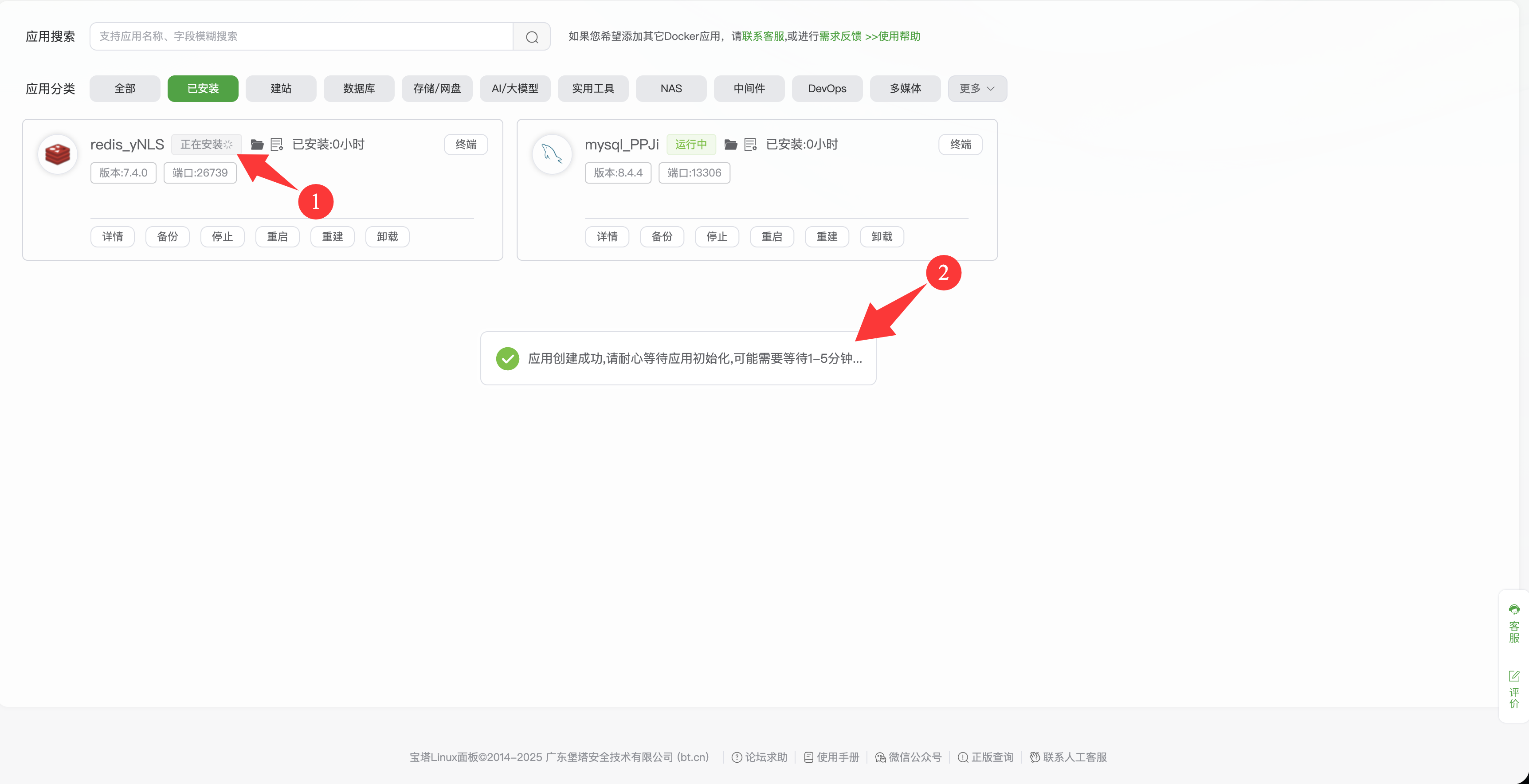This screenshot has height=784, width=1529.
Task: Open mysql_PPJi folder icon
Action: coord(731,144)
